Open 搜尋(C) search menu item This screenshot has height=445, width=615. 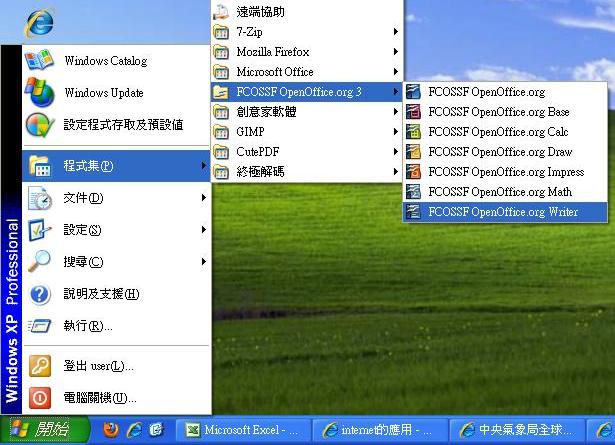pos(116,262)
